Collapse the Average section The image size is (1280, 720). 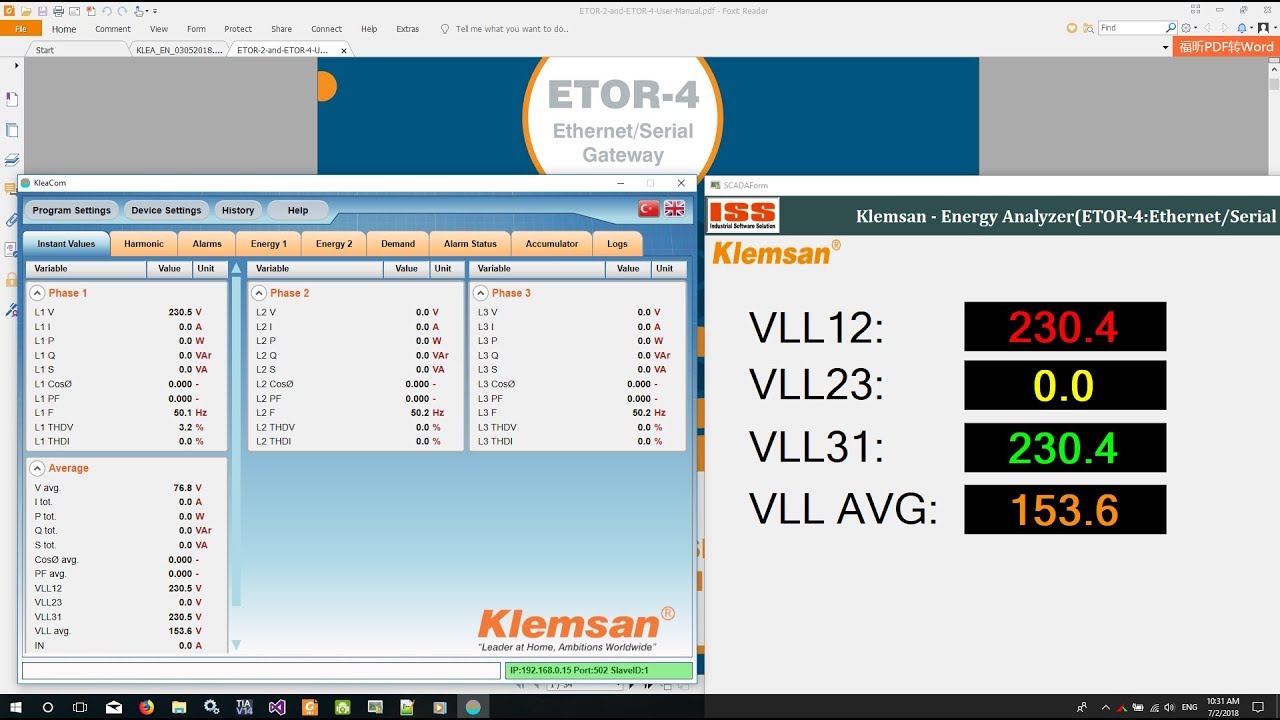[x=37, y=468]
